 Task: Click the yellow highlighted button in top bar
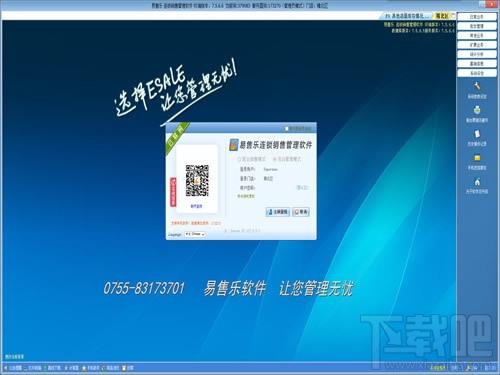[x=442, y=16]
